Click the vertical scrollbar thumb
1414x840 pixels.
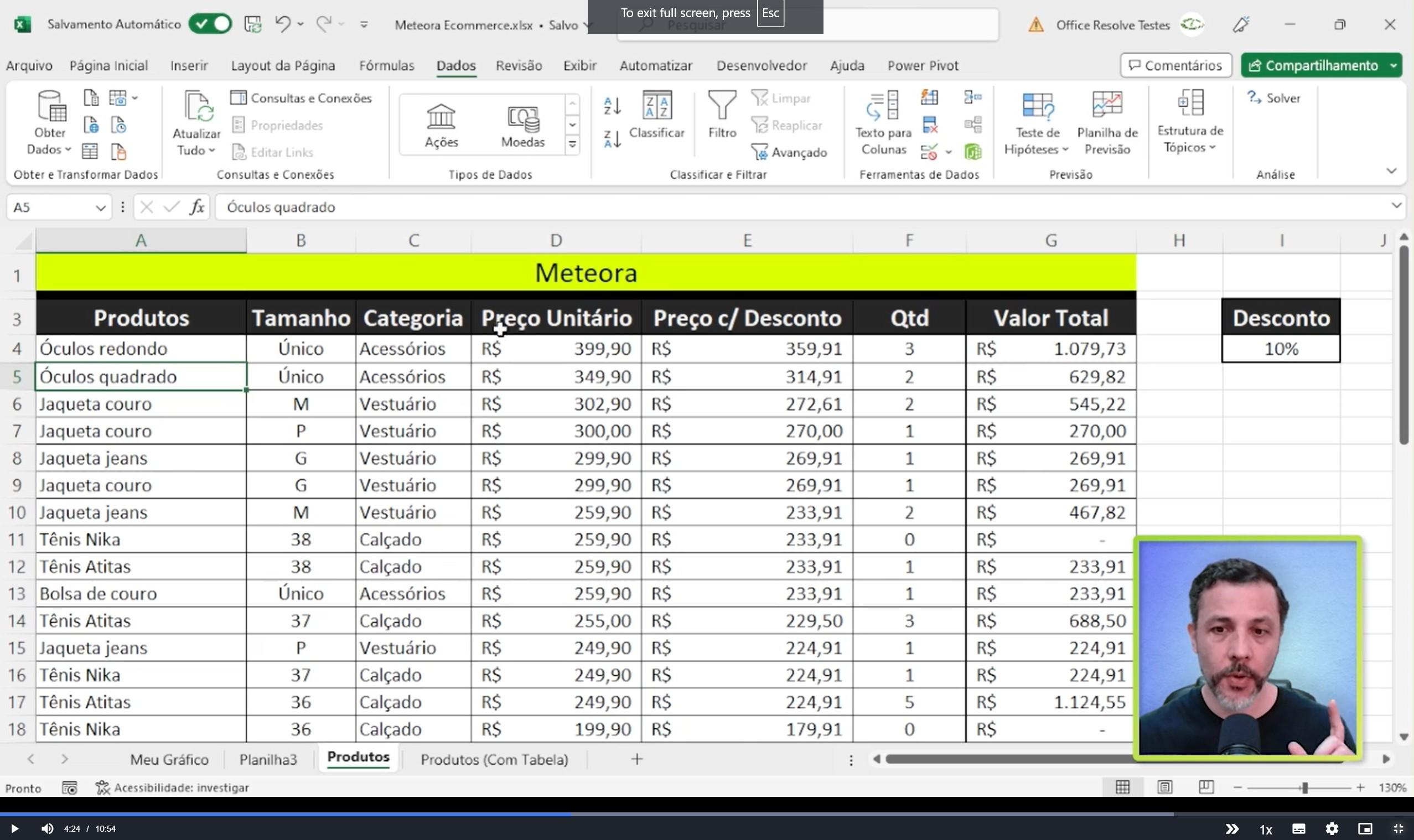[x=1404, y=344]
